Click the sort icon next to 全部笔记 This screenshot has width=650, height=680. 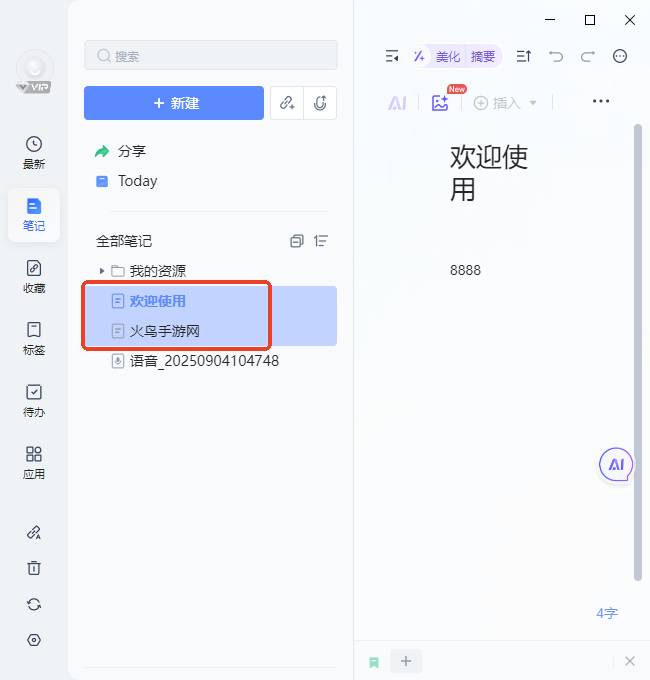click(x=321, y=241)
